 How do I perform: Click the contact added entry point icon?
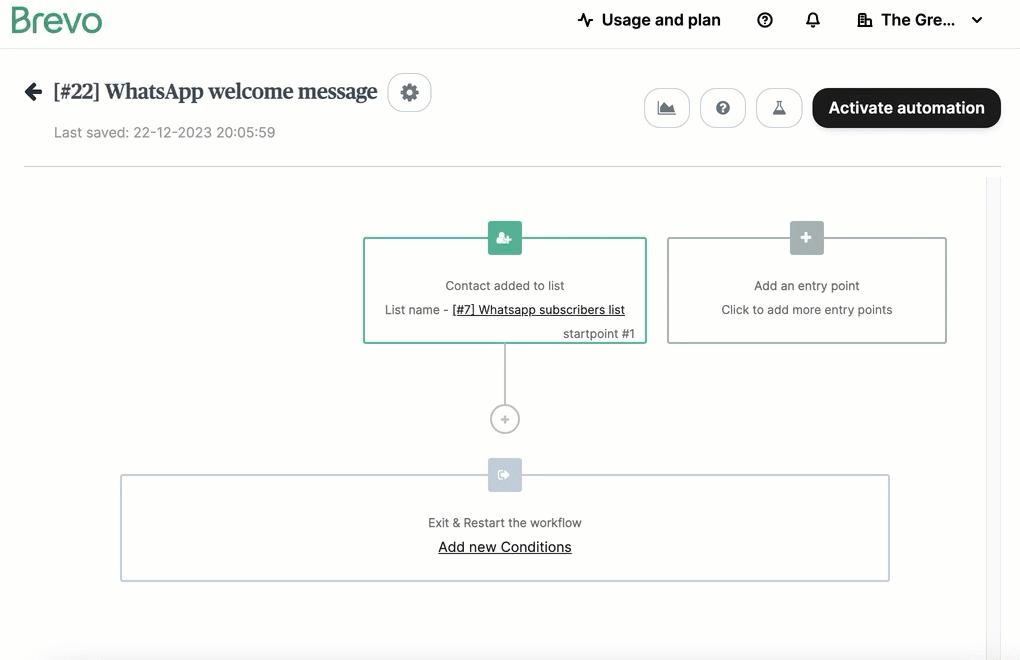tap(505, 238)
